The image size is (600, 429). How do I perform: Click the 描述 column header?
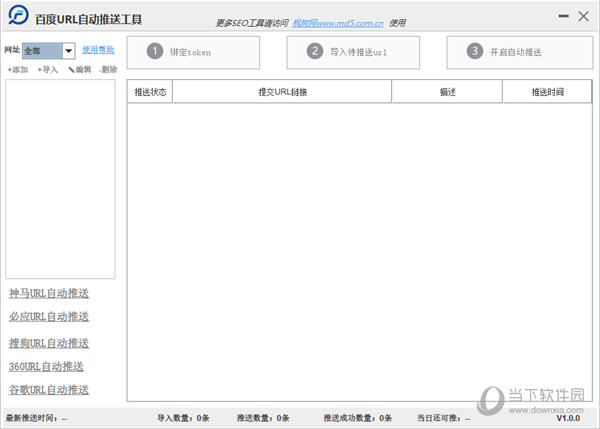pos(447,92)
